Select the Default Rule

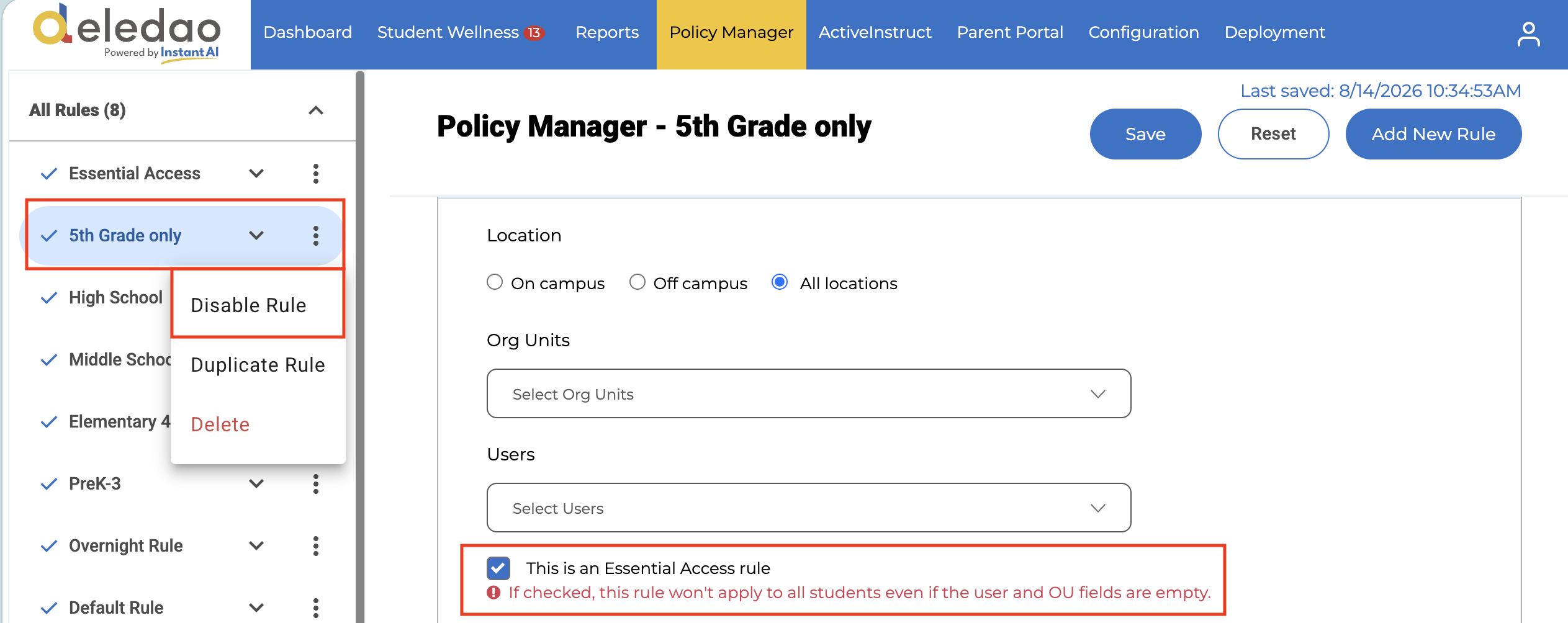pyautogui.click(x=116, y=608)
